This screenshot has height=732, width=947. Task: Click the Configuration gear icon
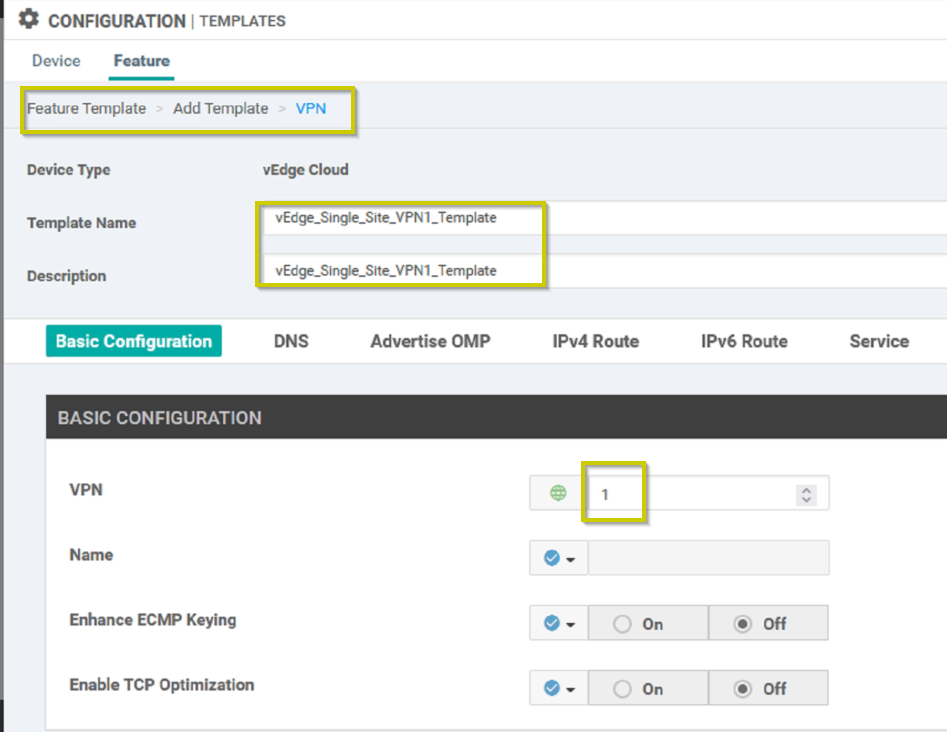(x=28, y=19)
